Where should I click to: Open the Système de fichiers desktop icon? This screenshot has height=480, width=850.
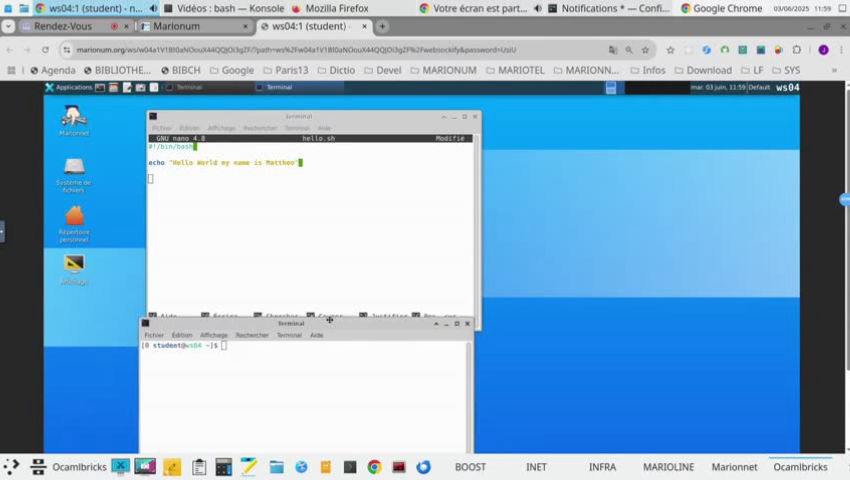74,175
